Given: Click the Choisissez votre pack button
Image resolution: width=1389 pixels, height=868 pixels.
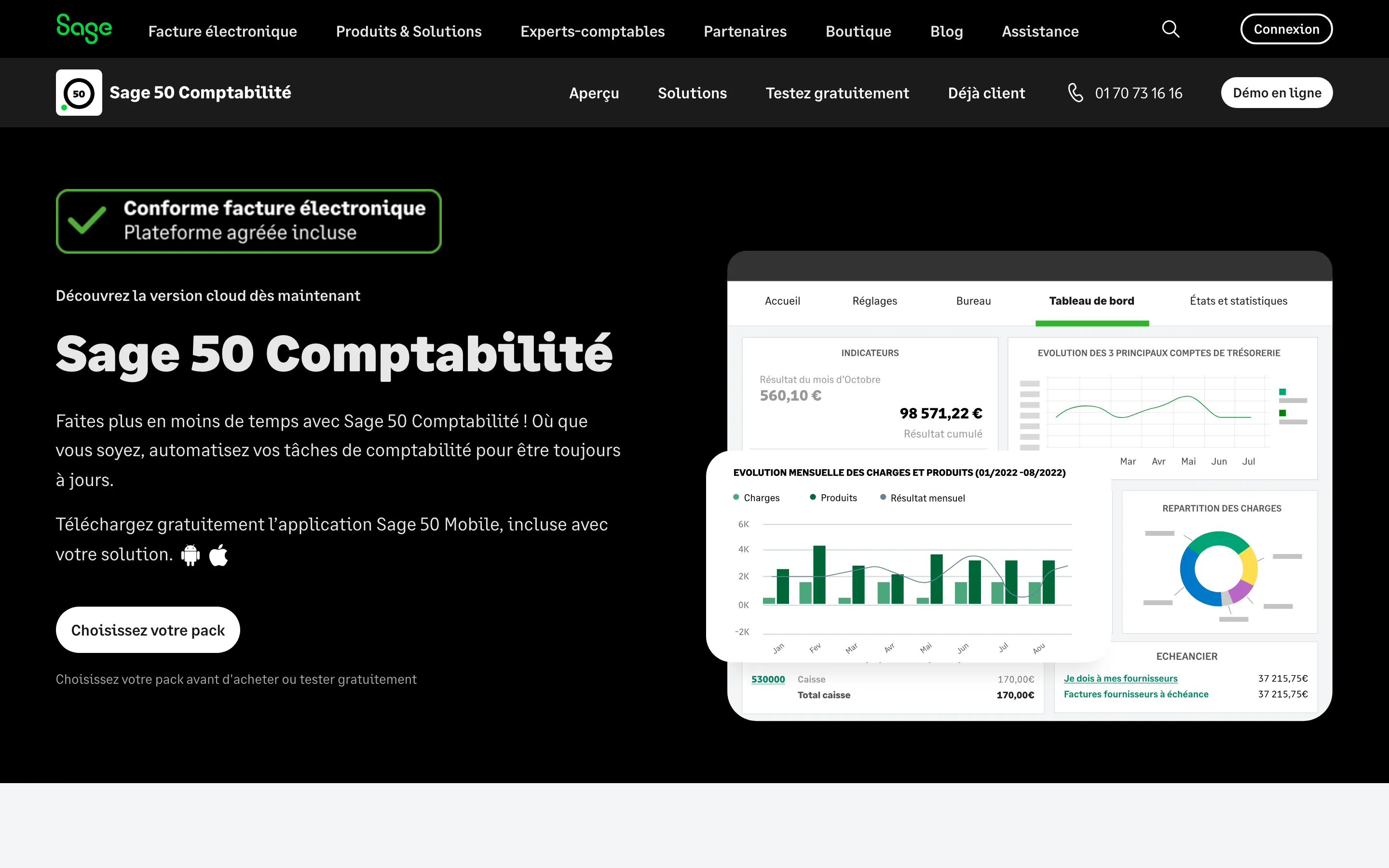Looking at the screenshot, I should 148,630.
